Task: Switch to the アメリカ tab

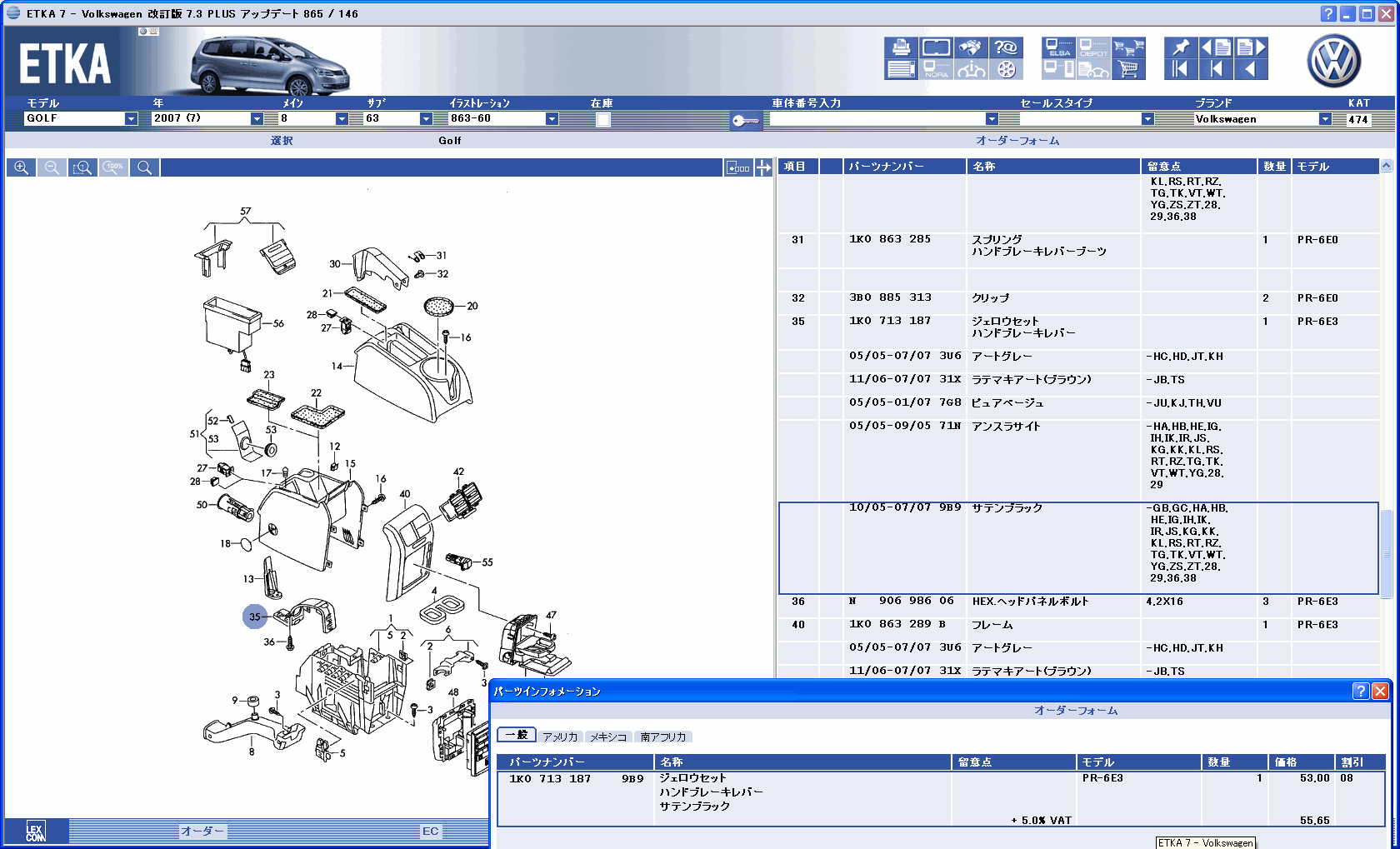Action: pyautogui.click(x=560, y=737)
